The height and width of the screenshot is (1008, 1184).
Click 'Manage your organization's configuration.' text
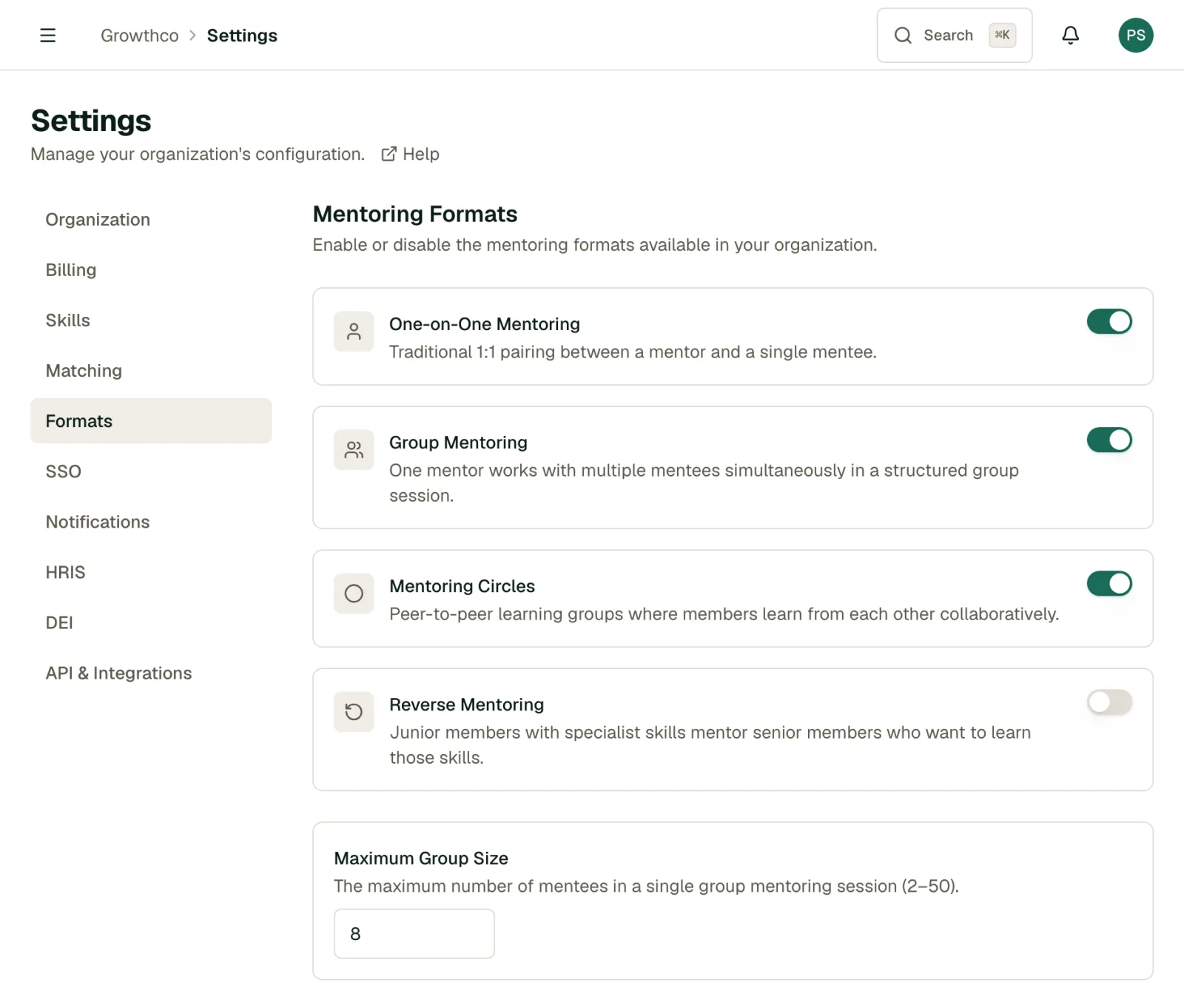tap(198, 154)
